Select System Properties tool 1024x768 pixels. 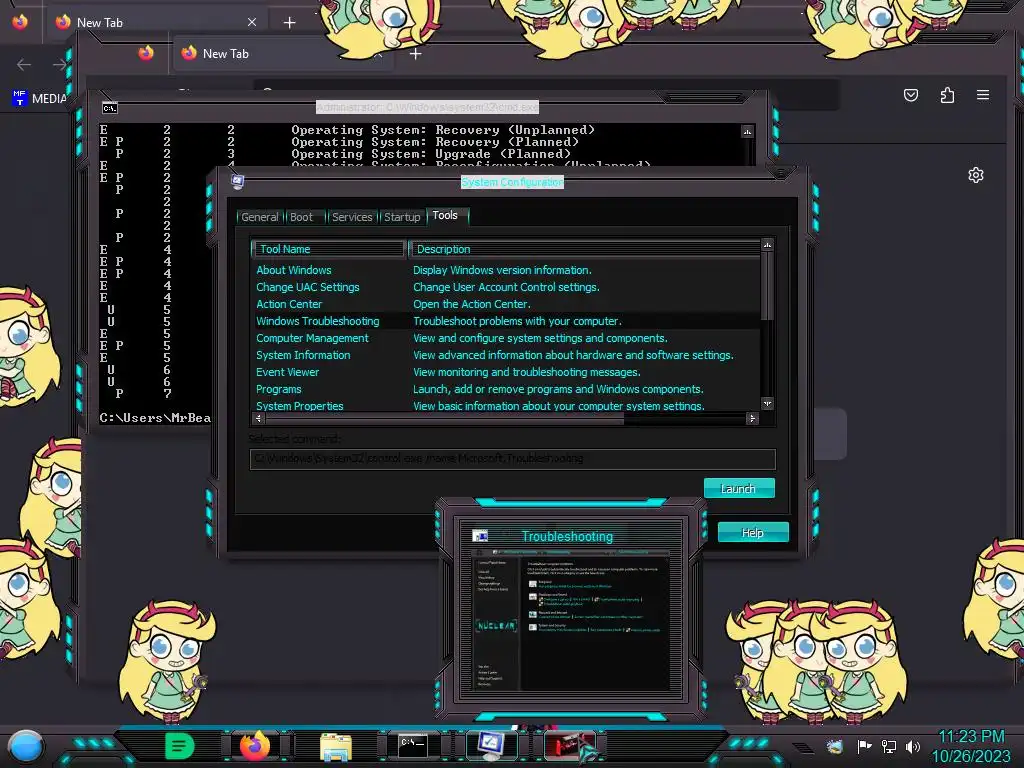point(300,406)
